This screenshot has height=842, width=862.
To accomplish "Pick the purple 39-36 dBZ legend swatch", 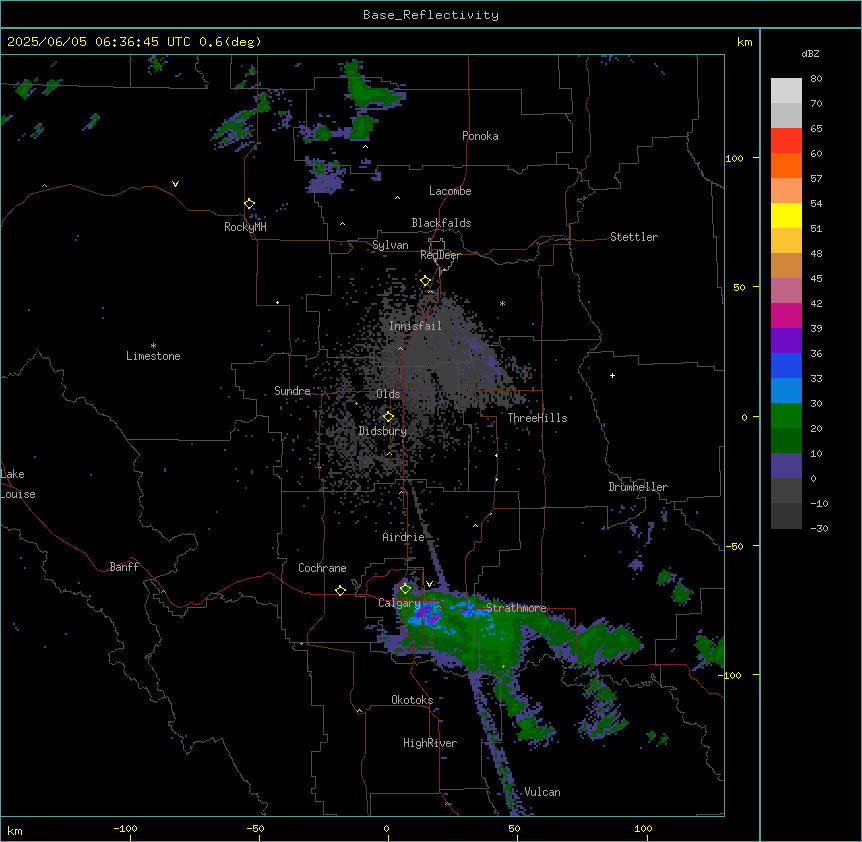I will [x=786, y=340].
